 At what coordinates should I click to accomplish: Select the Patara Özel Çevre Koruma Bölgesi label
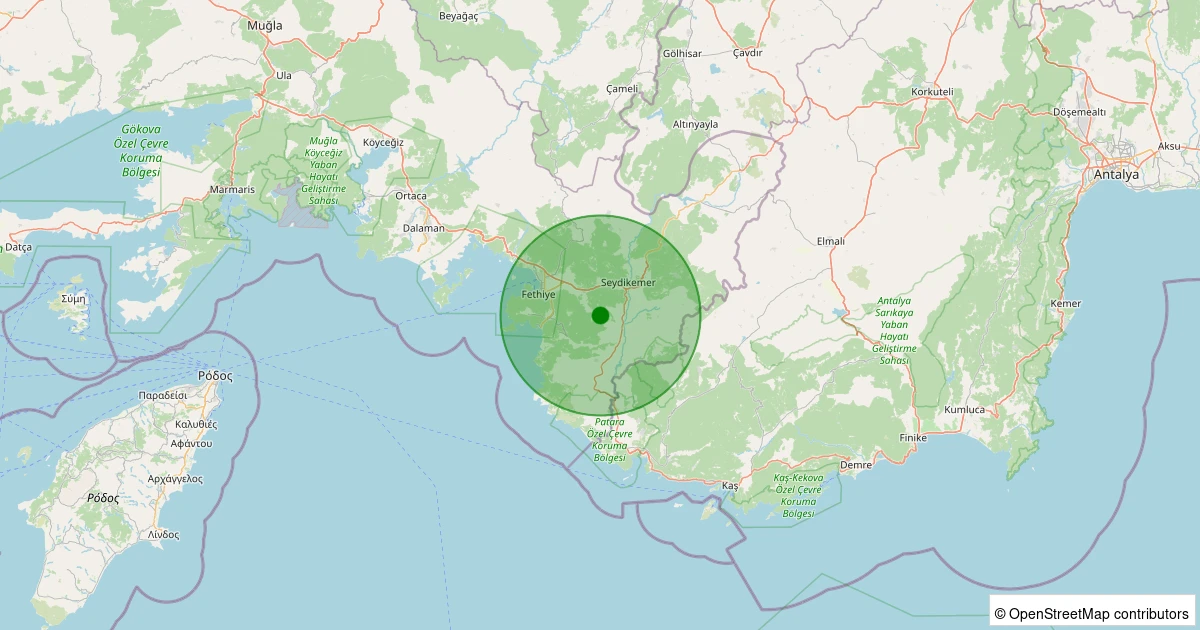point(610,440)
